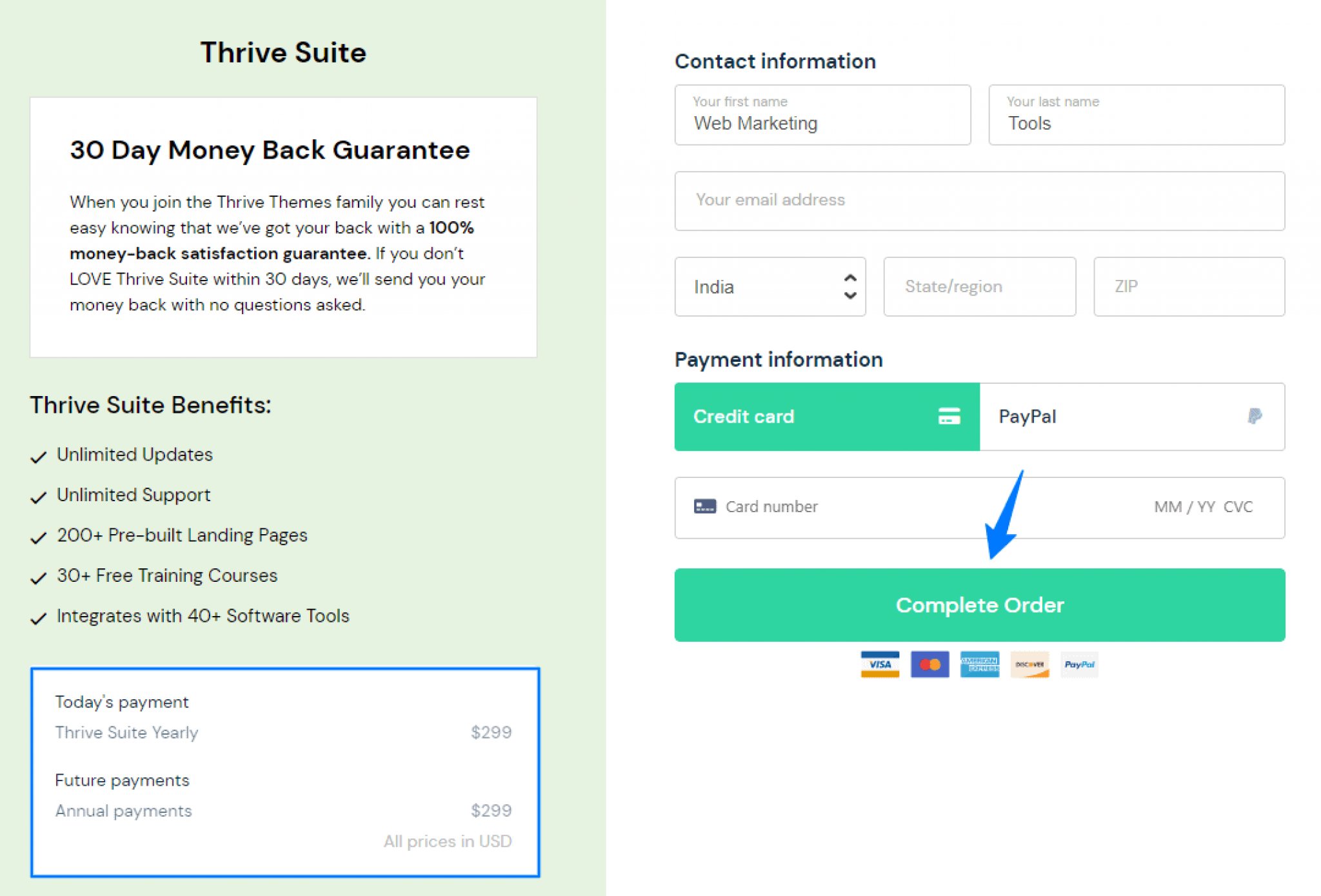
Task: Click the American Express logo
Action: point(979,664)
